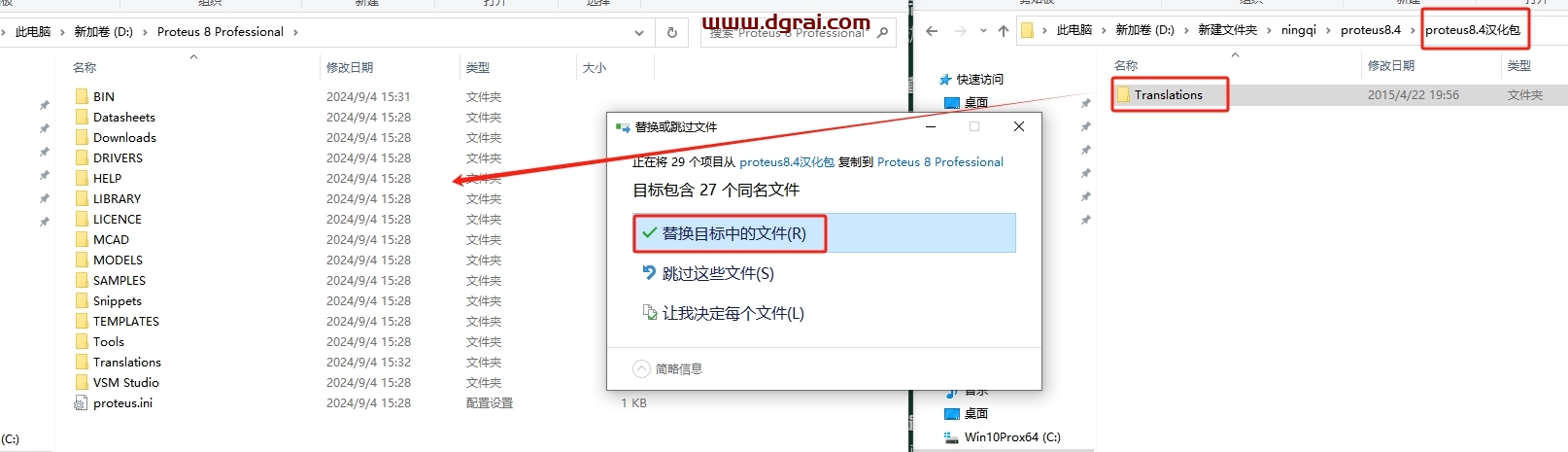Expand chevron after ningqi in right breadcrumb
The width and height of the screenshot is (1568, 452).
click(x=1328, y=30)
